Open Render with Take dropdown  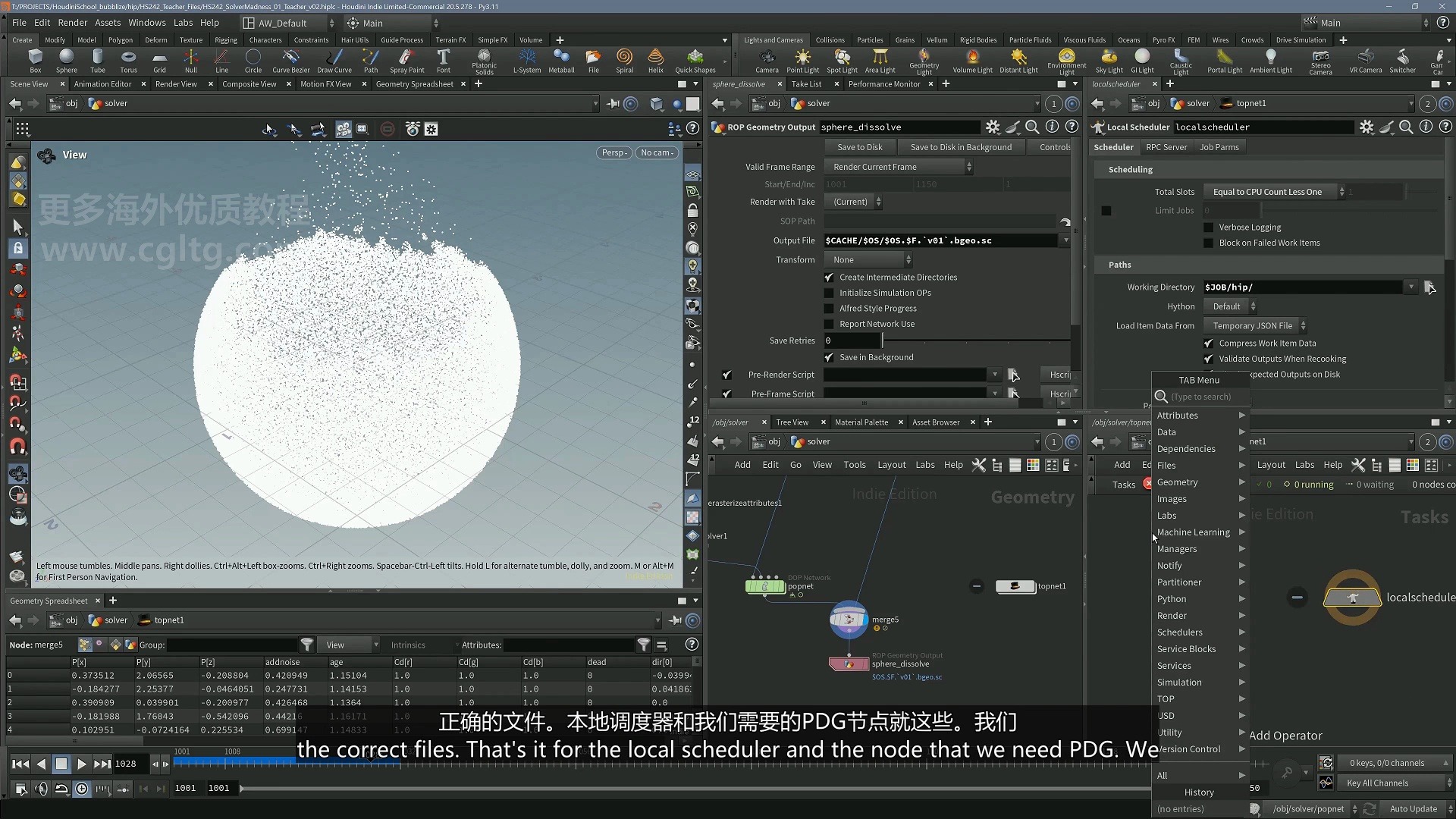854,202
